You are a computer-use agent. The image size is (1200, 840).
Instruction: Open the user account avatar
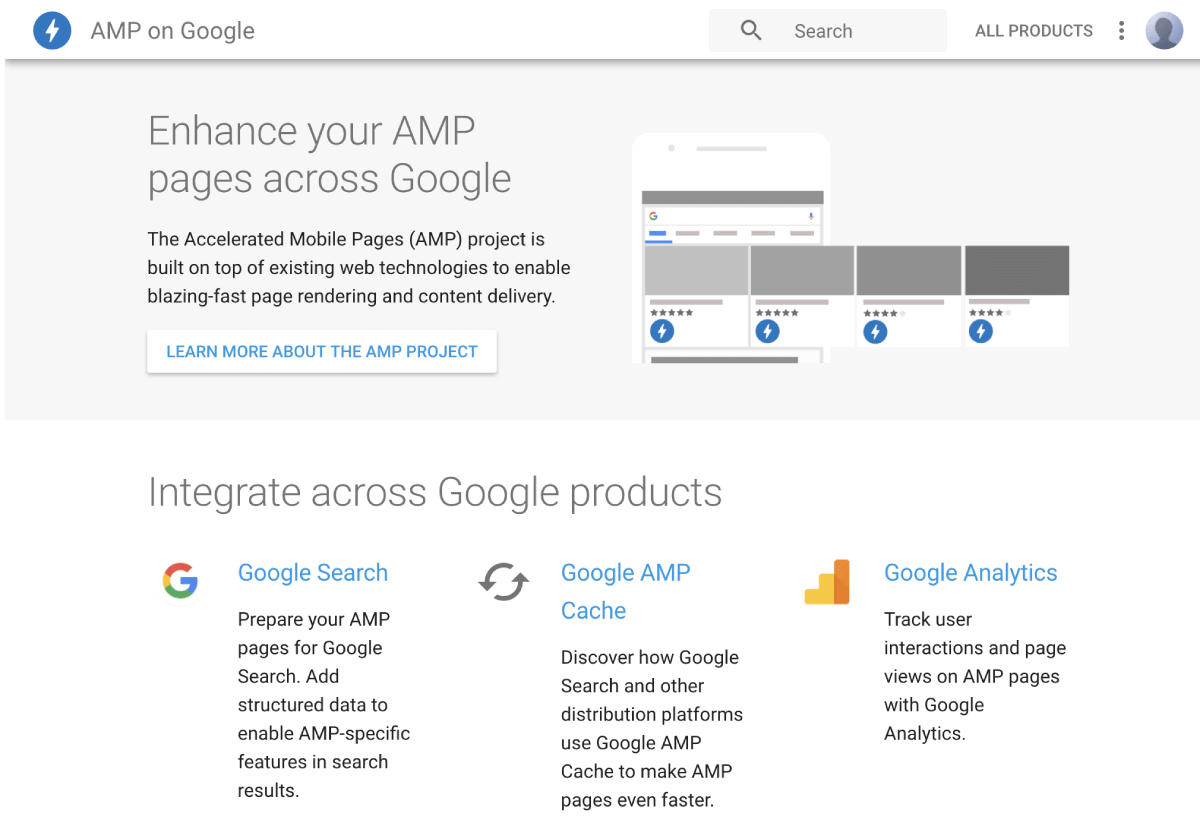[x=1164, y=31]
